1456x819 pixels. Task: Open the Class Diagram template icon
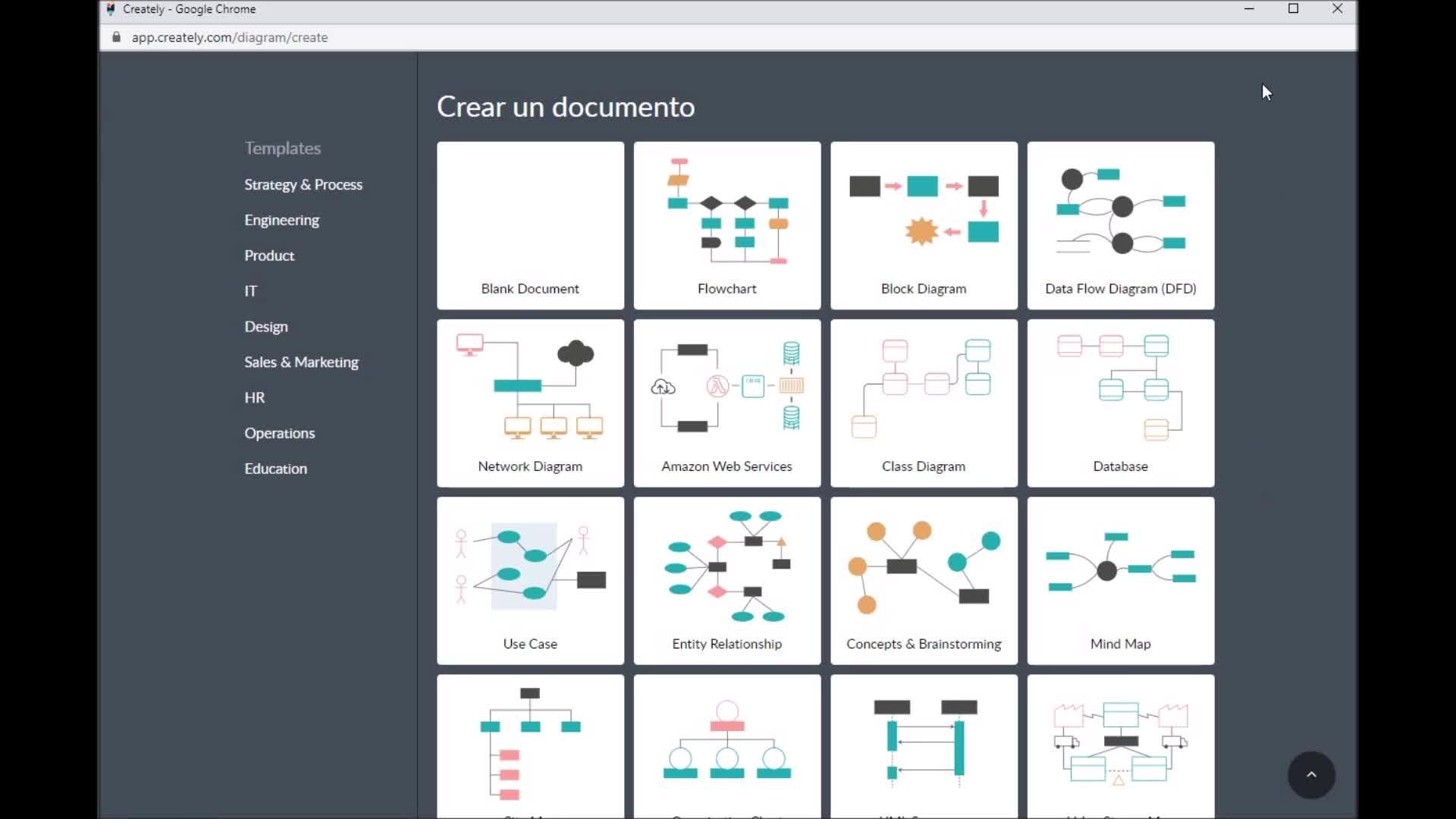pyautogui.click(x=924, y=388)
